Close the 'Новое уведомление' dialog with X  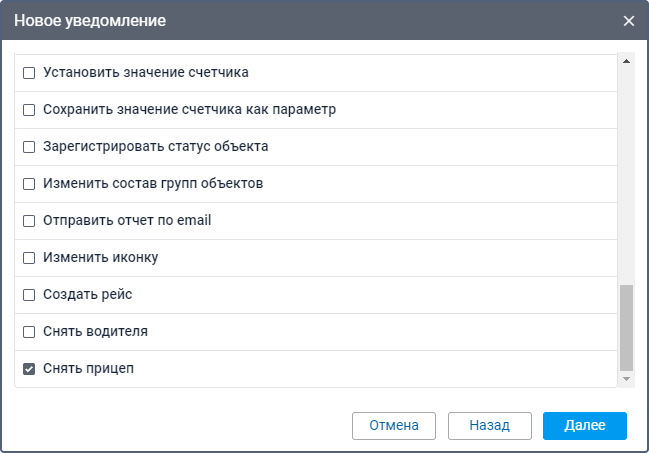(629, 21)
